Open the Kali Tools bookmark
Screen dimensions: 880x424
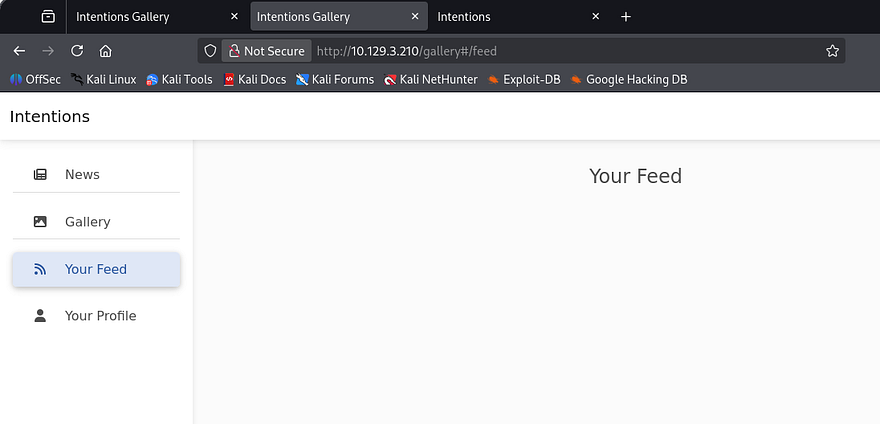[x=179, y=79]
